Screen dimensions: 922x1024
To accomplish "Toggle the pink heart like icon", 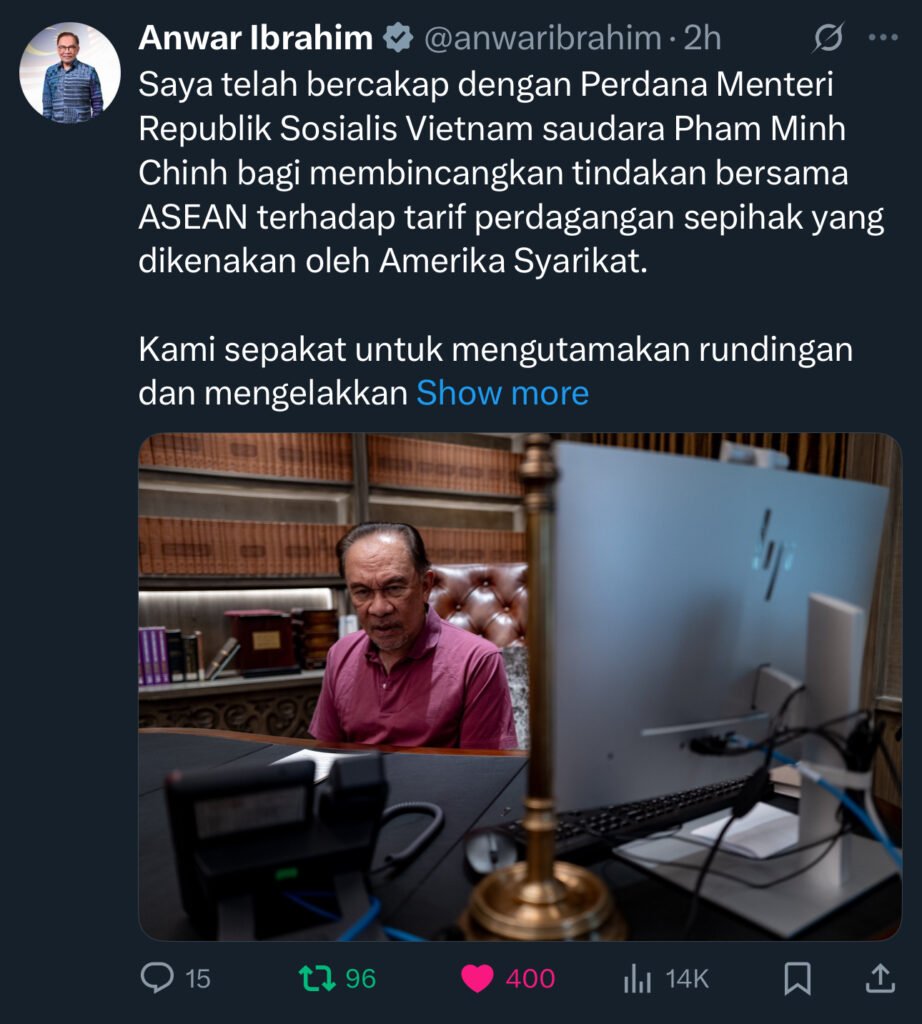I will pyautogui.click(x=477, y=979).
